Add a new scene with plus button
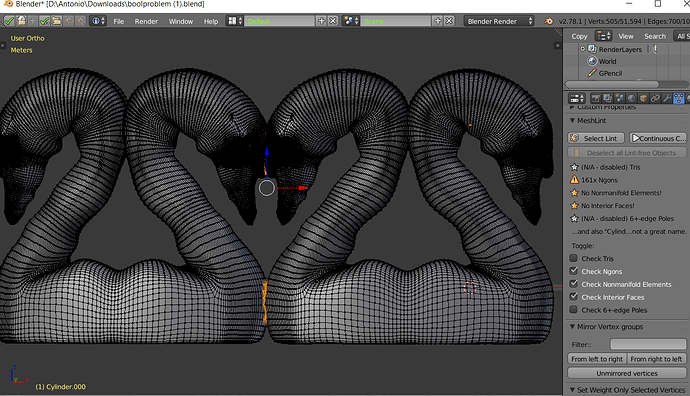 pyautogui.click(x=438, y=21)
